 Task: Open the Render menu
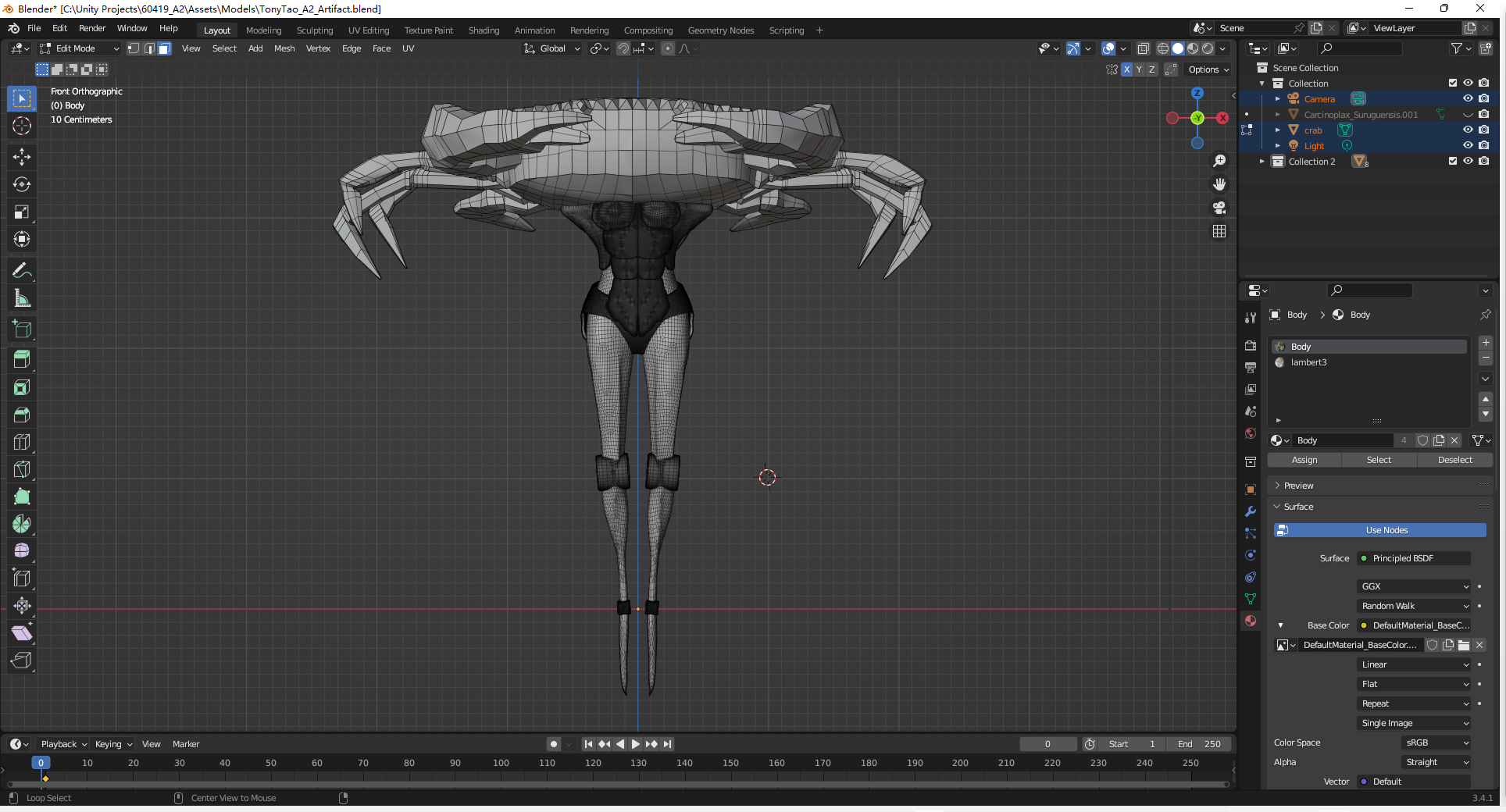click(x=91, y=28)
